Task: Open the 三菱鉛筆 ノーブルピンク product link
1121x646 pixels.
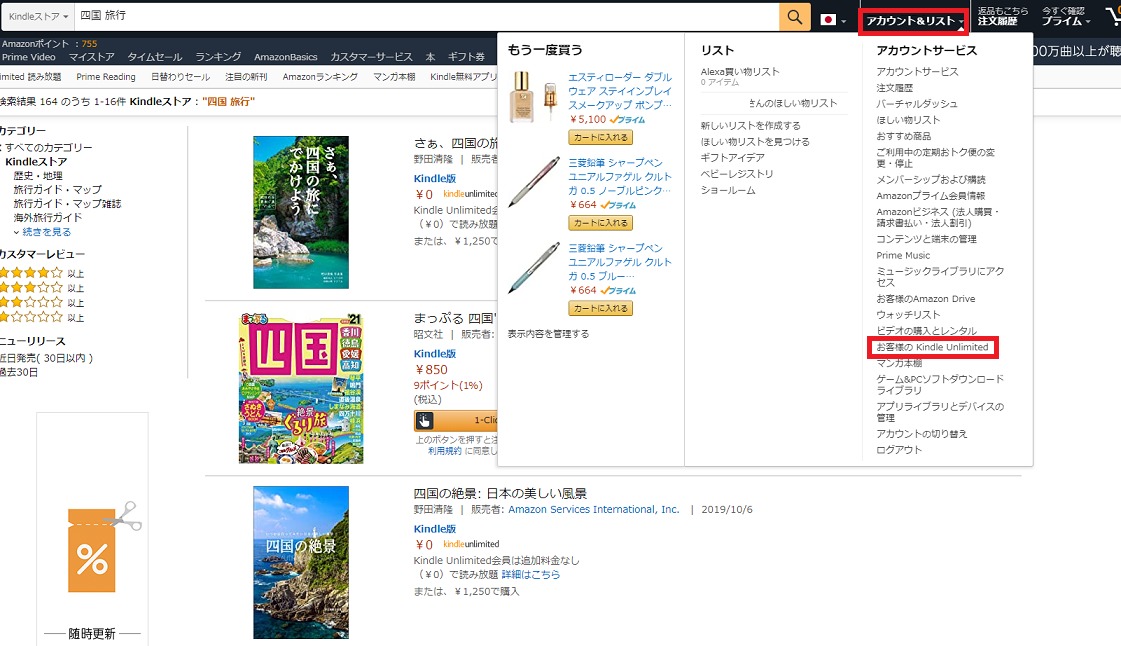Action: [x=620, y=177]
